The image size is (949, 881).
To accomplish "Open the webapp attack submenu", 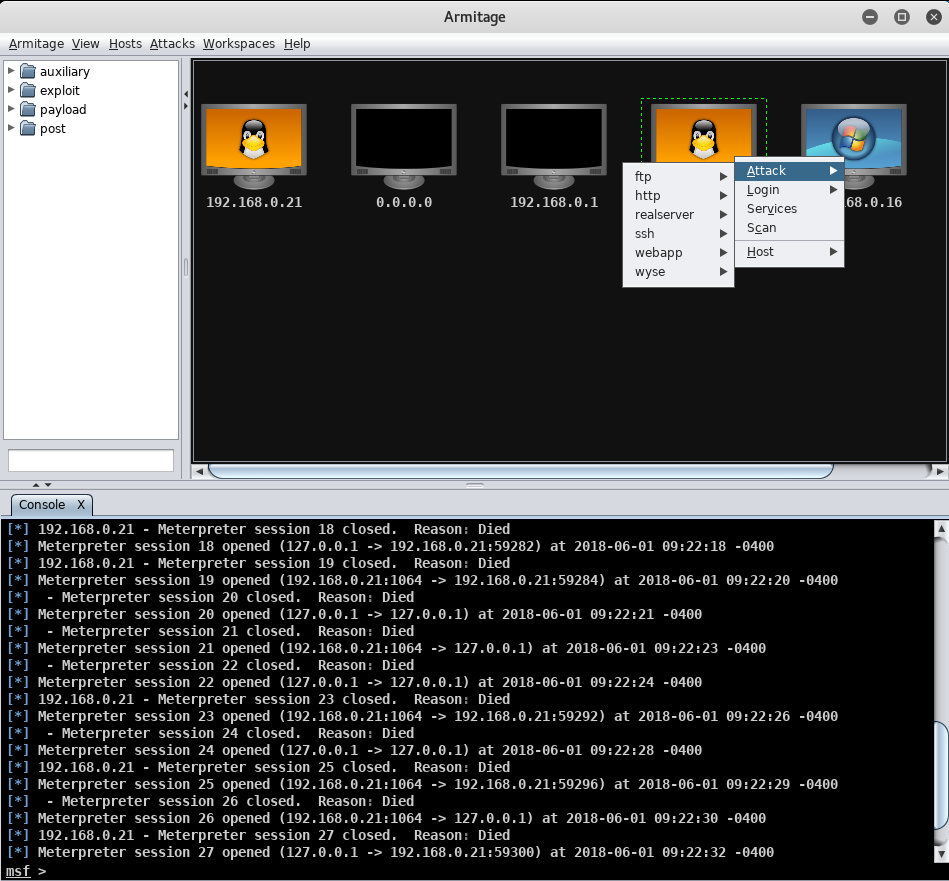I will (x=678, y=252).
